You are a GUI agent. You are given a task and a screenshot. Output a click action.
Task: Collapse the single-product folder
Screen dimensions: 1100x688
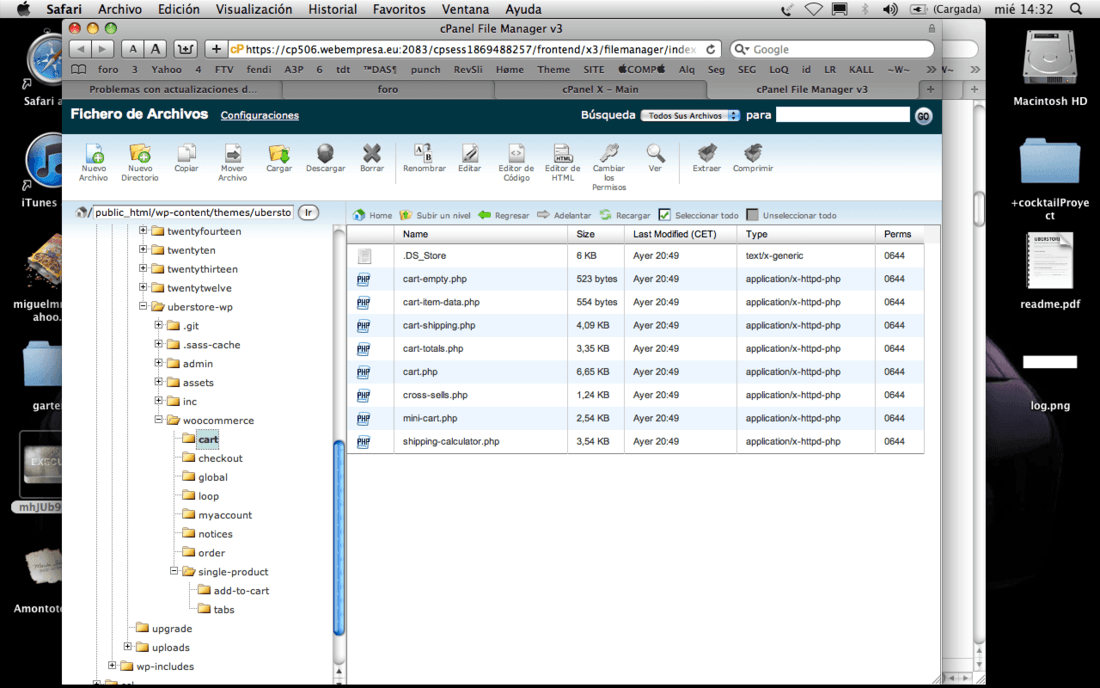[173, 571]
